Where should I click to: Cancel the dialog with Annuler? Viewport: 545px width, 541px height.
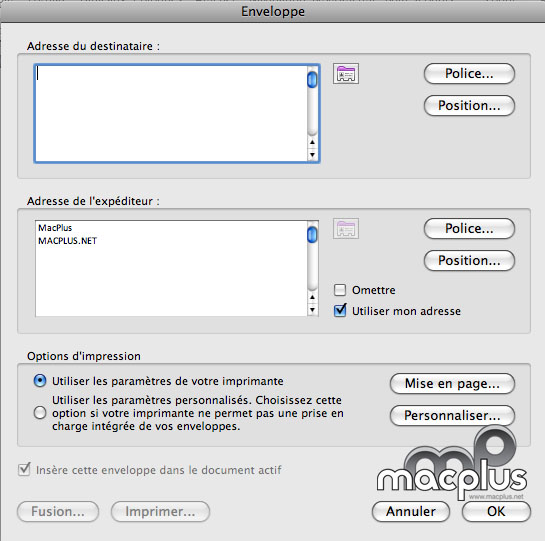point(411,511)
